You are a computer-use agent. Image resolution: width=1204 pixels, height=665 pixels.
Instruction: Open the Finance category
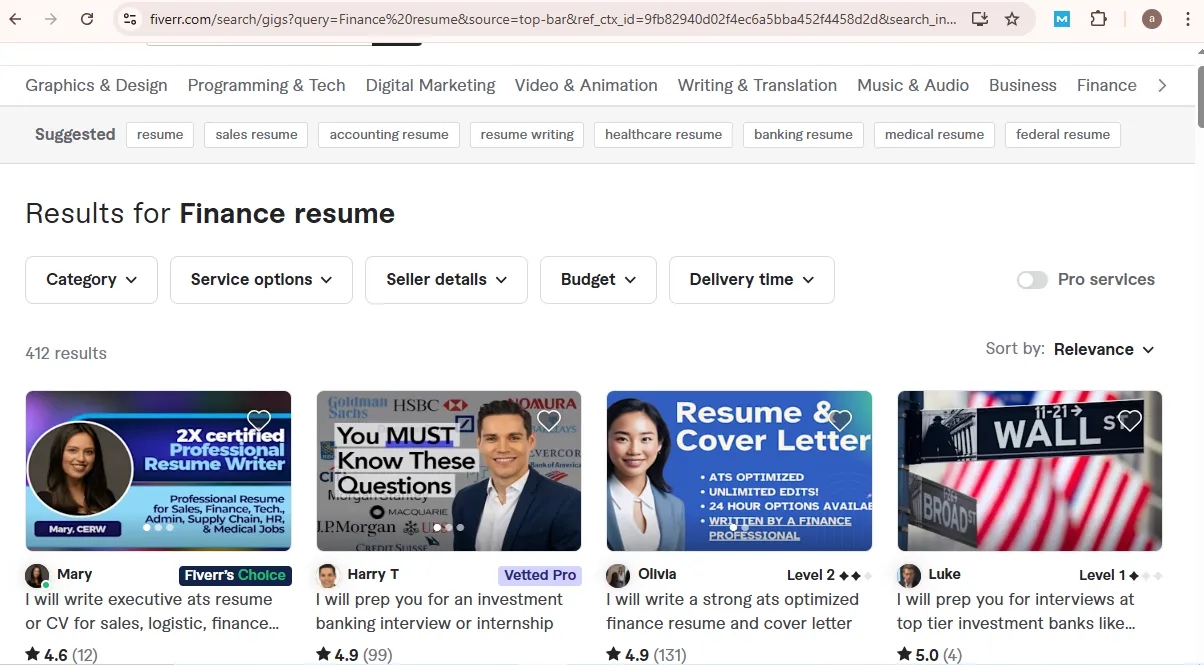pyautogui.click(x=1106, y=85)
